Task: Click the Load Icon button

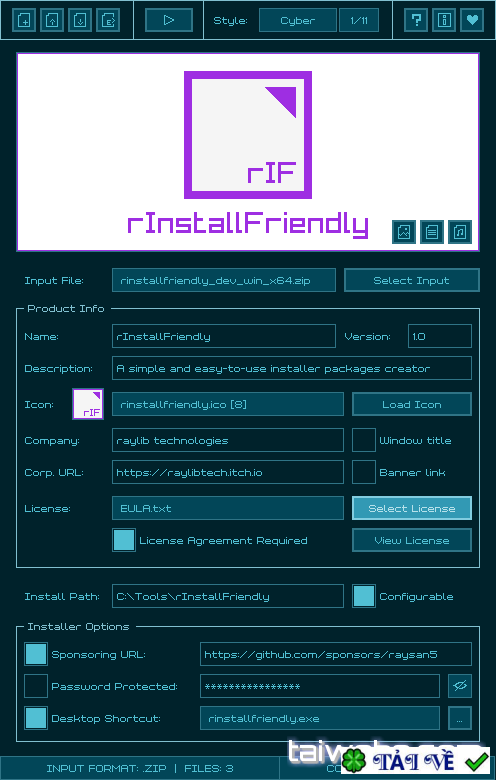Action: [412, 404]
